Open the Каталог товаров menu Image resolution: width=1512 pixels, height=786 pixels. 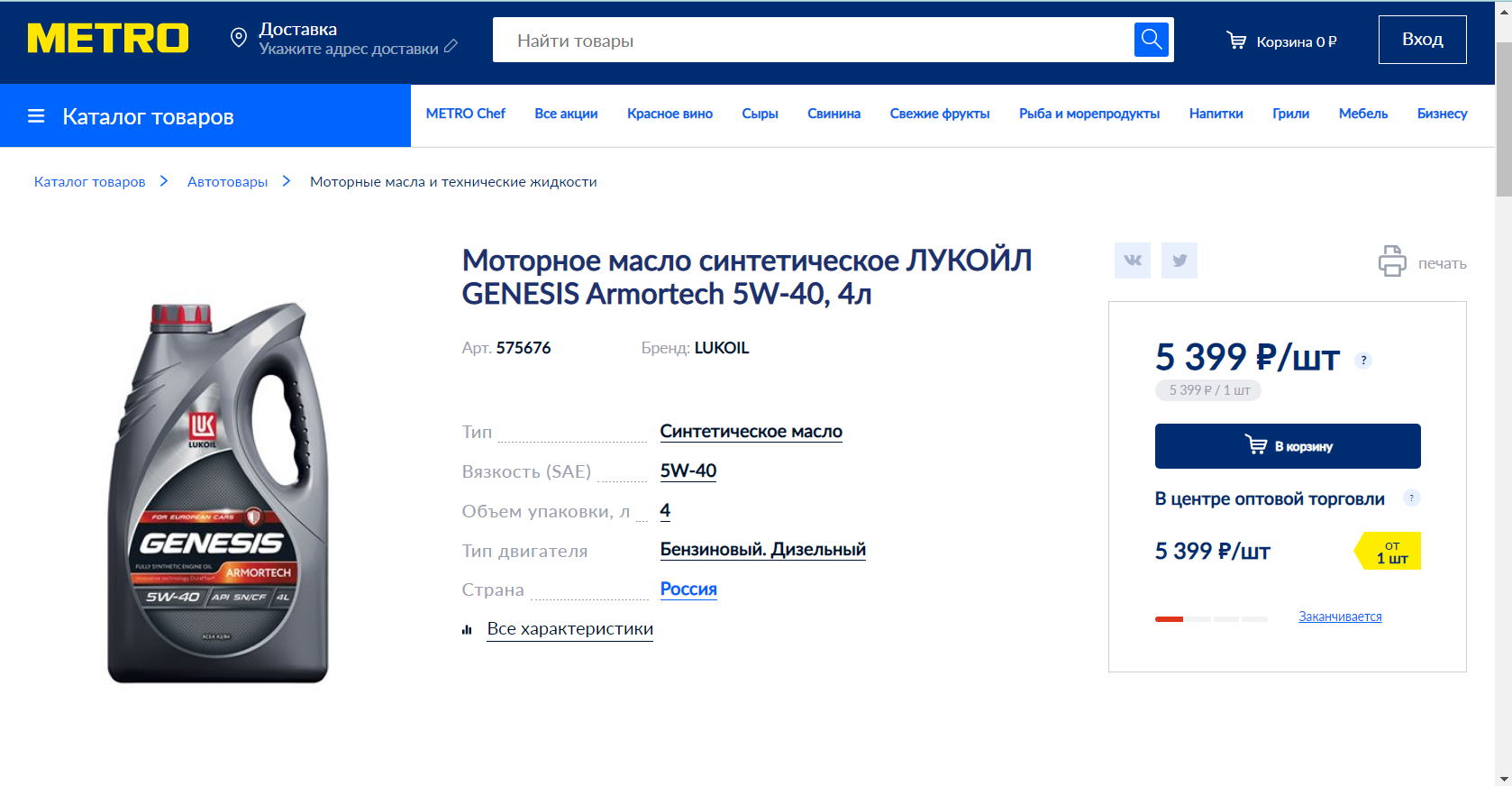pyautogui.click(x=205, y=116)
